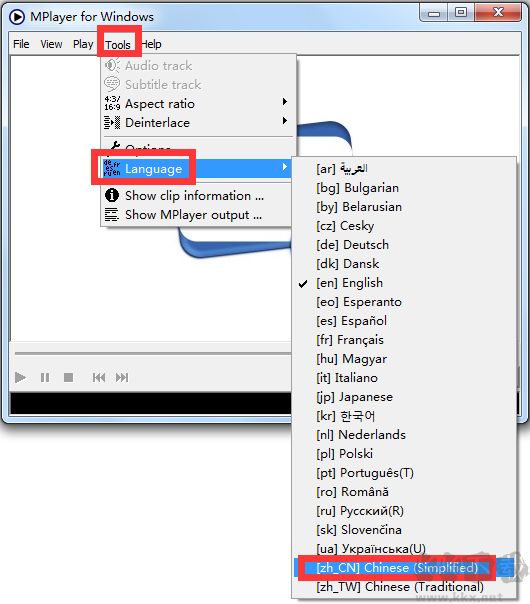The width and height of the screenshot is (530, 604).
Task: Stop playback with the Stop button
Action: point(69,377)
